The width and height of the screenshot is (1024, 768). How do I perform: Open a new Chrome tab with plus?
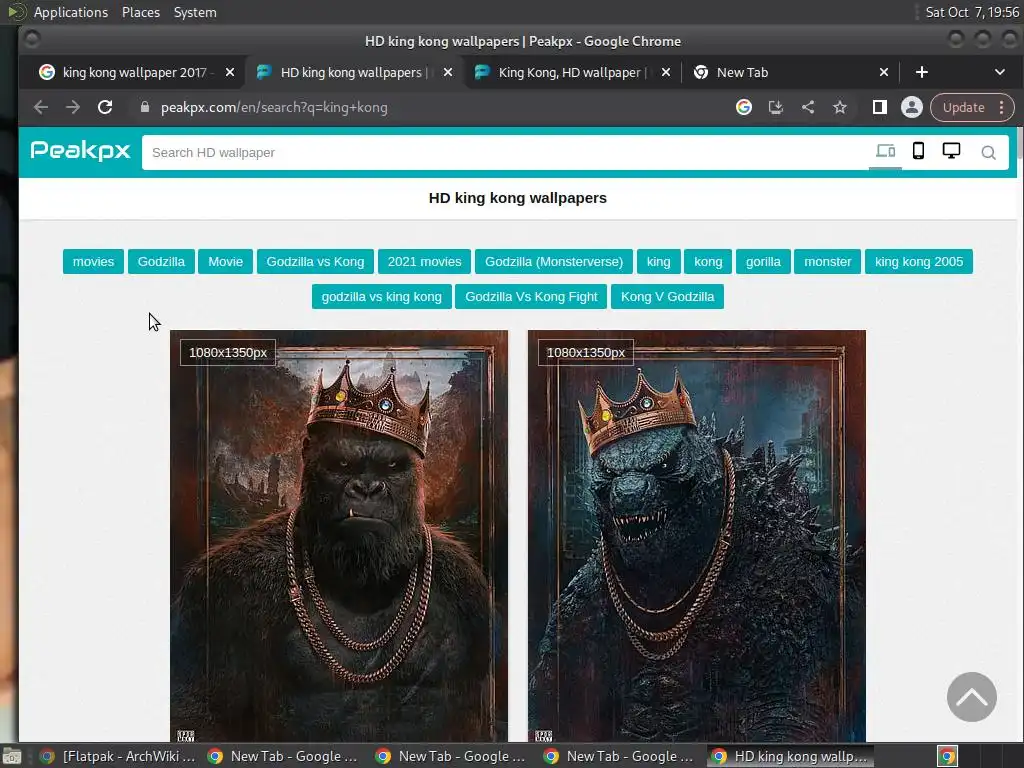(921, 72)
